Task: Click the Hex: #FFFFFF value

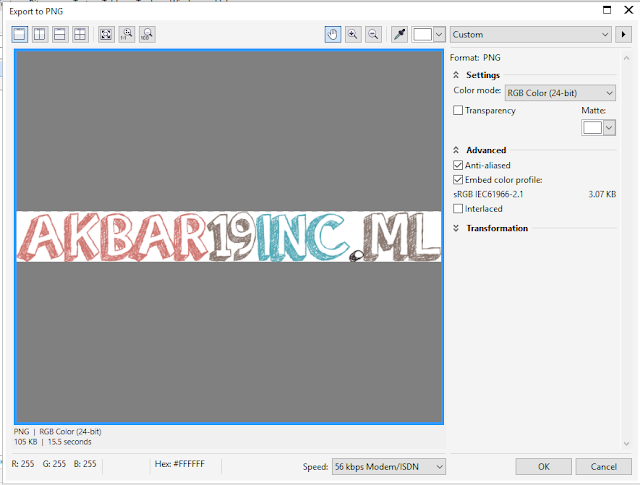Action: [180, 464]
